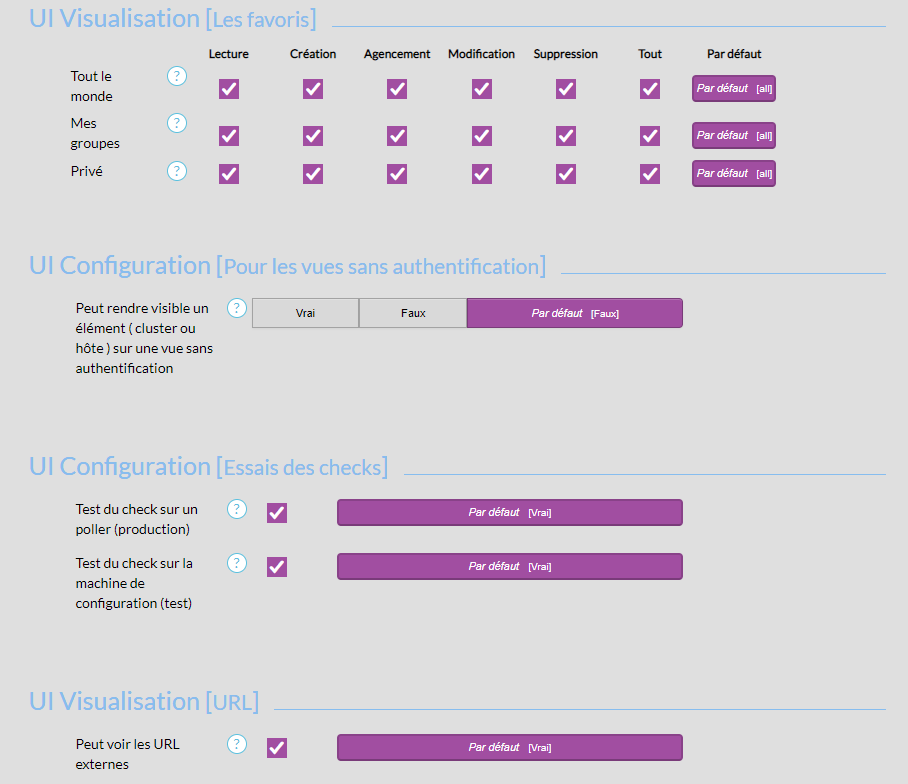Reset poller check test to Par défaut
908x784 pixels.
509,512
